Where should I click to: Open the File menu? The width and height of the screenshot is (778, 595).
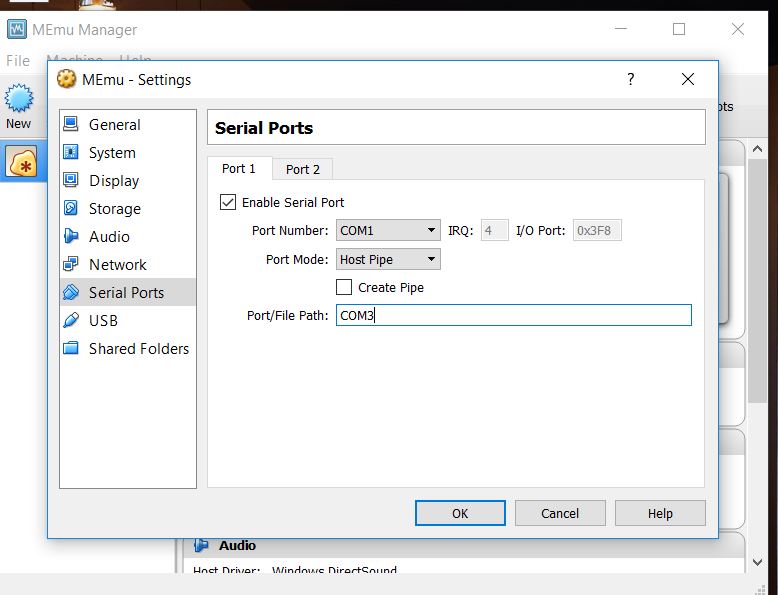coord(18,61)
